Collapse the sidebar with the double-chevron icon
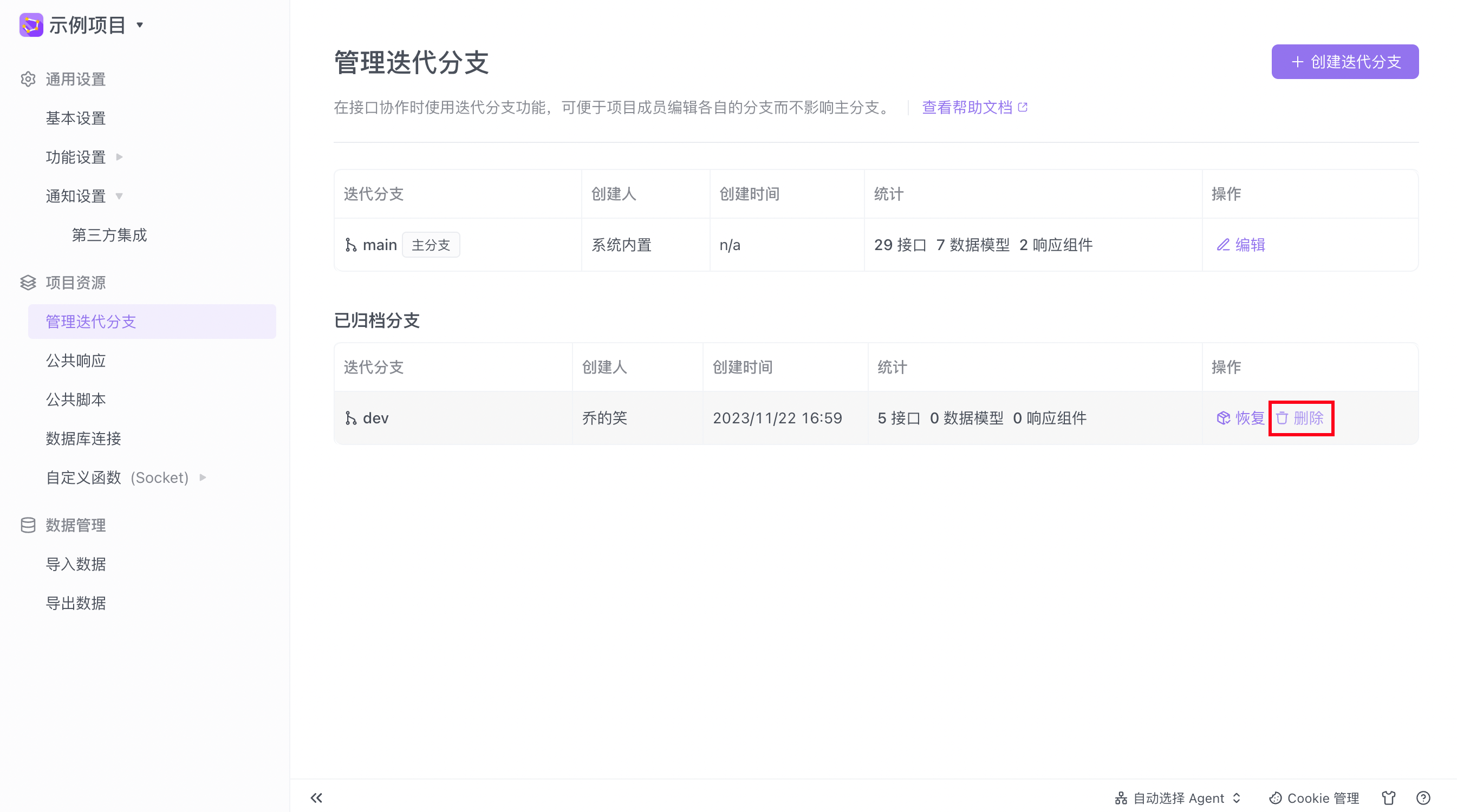The height and width of the screenshot is (812, 1457). click(316, 798)
